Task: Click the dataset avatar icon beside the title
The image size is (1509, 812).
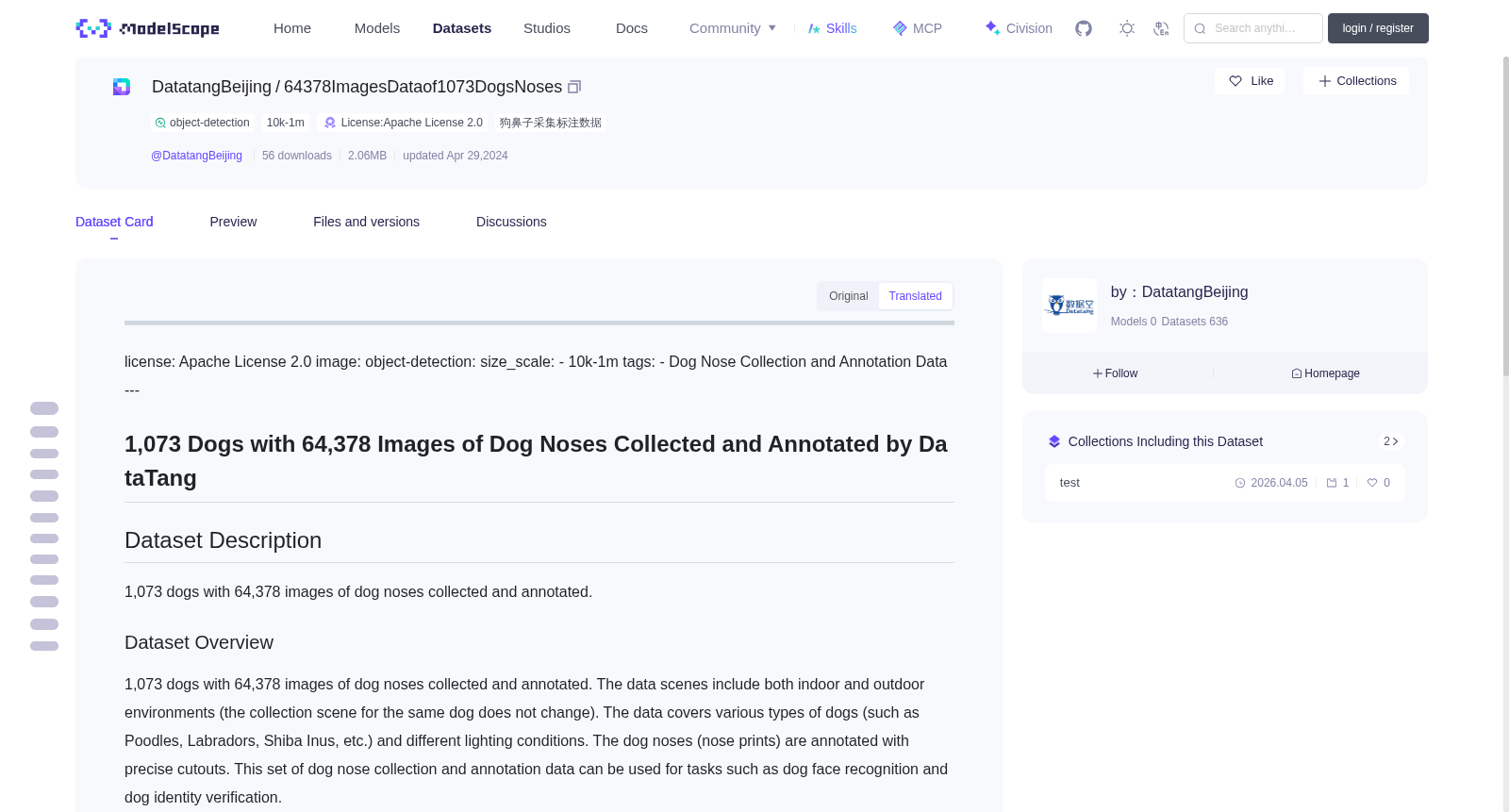Action: [122, 87]
